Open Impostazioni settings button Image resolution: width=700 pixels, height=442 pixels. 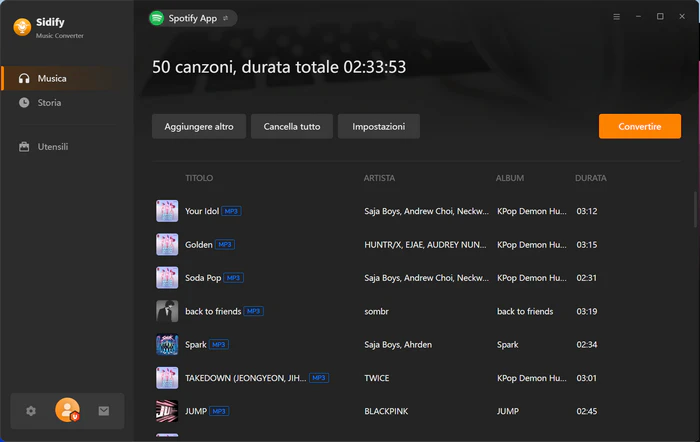[x=379, y=126]
